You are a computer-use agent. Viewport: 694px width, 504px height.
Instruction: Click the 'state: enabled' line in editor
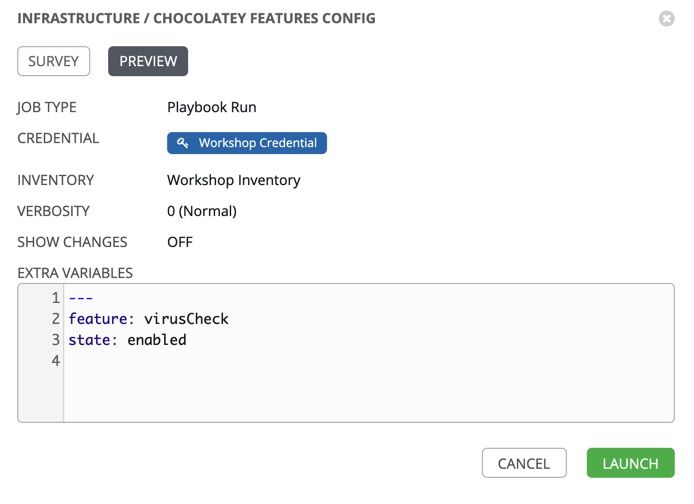127,340
